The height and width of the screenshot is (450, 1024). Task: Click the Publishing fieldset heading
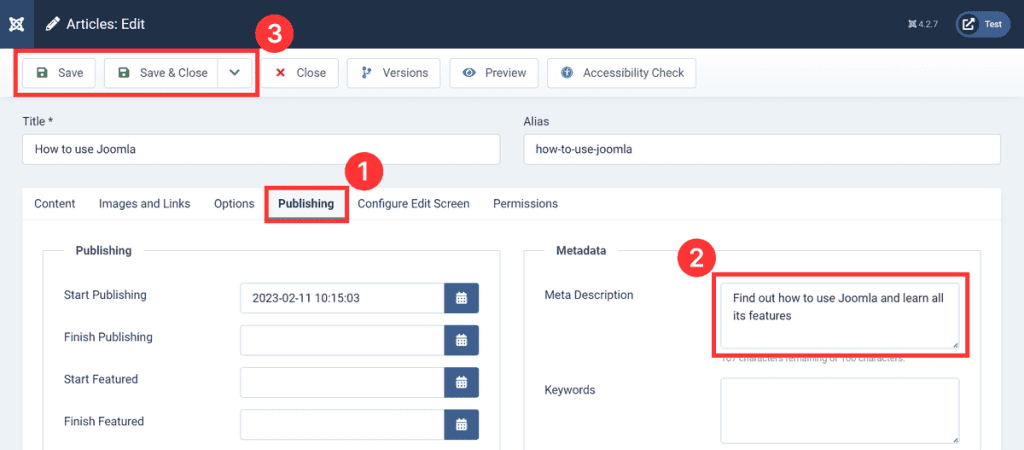104,250
